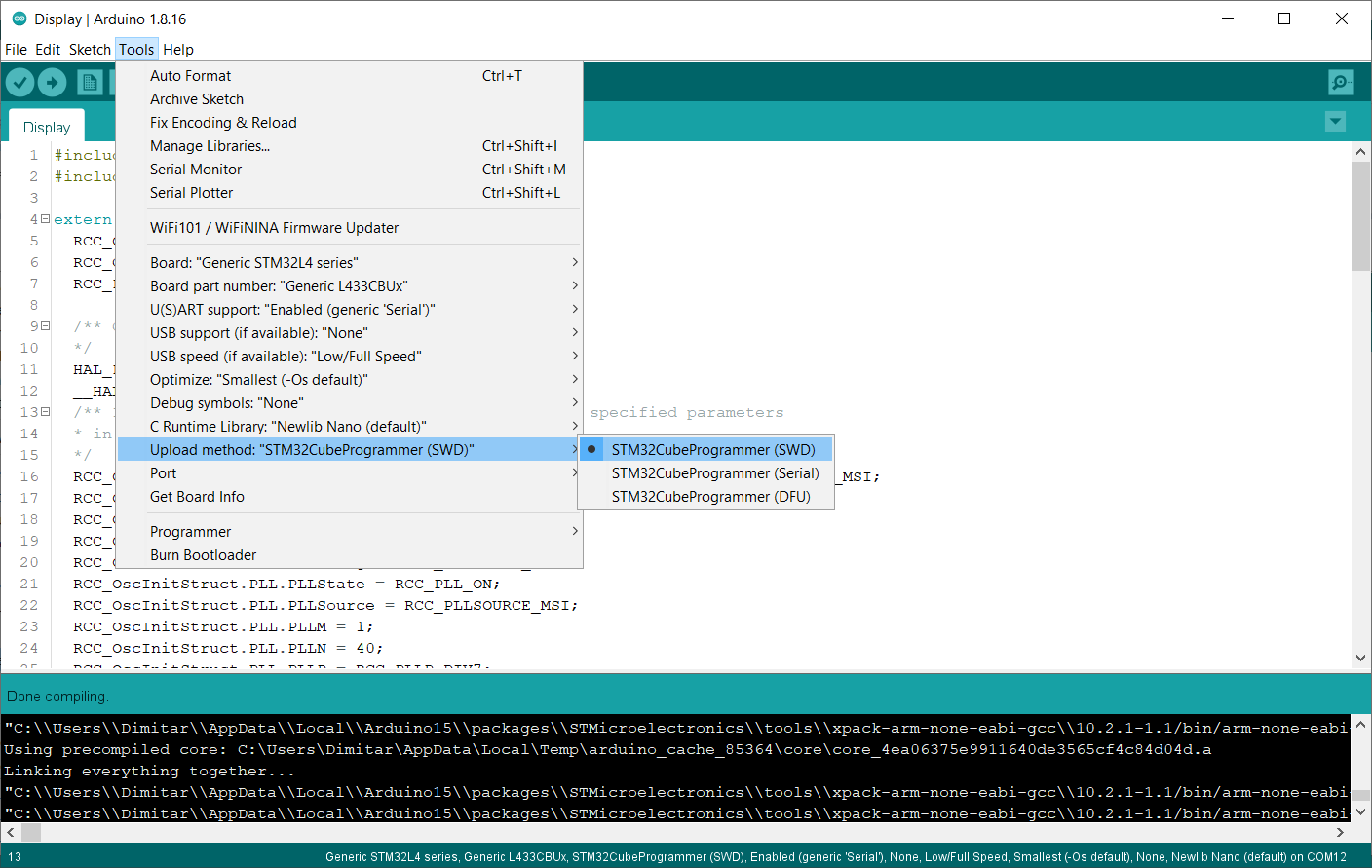Open the Edit menu

point(48,50)
